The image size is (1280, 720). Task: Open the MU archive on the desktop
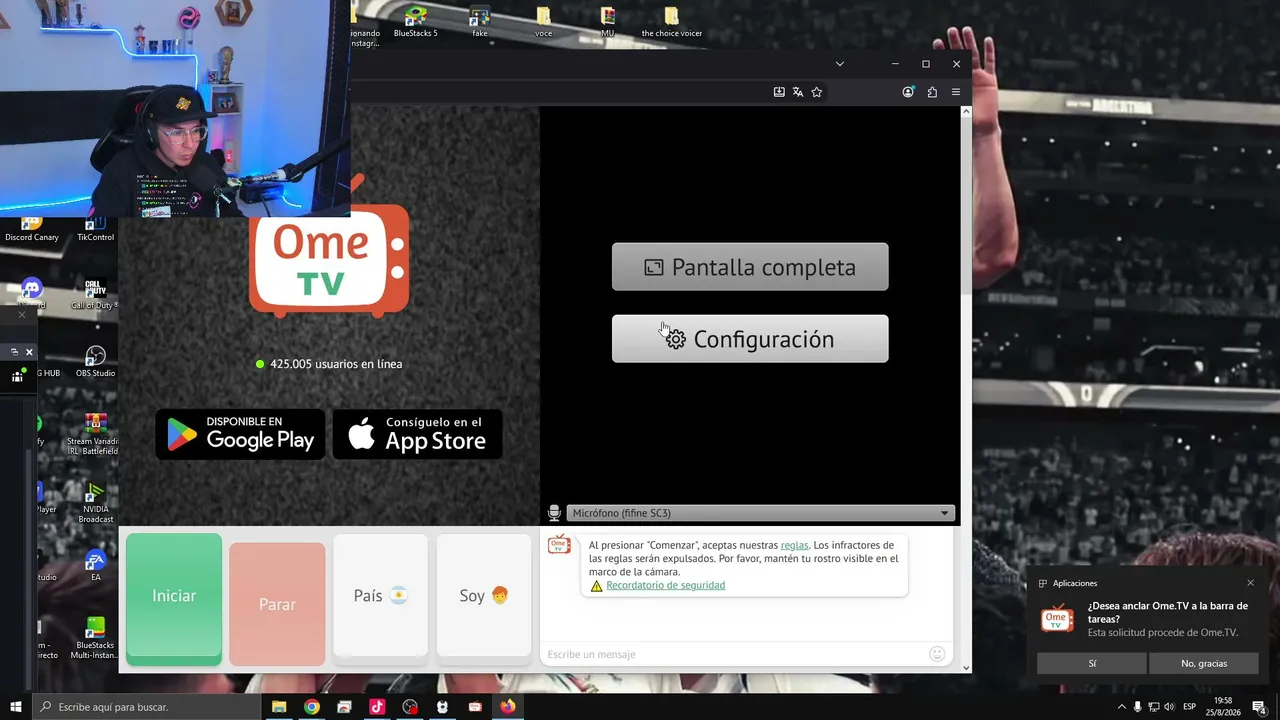607,22
